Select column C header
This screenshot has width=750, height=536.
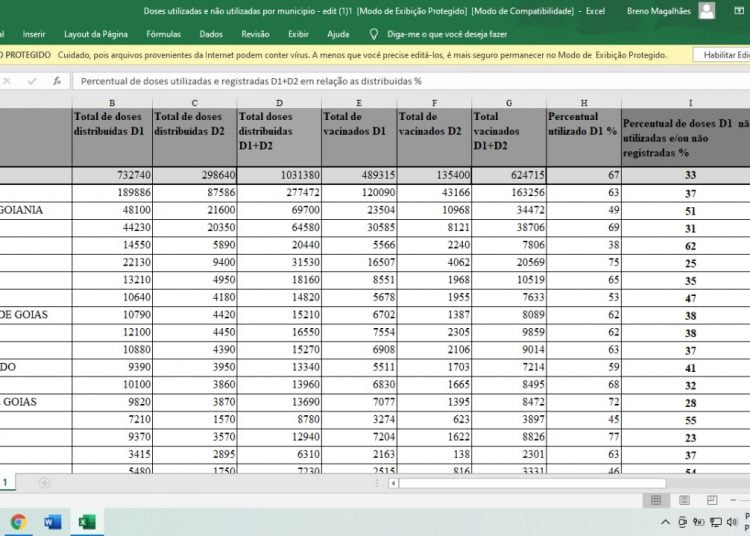(194, 103)
